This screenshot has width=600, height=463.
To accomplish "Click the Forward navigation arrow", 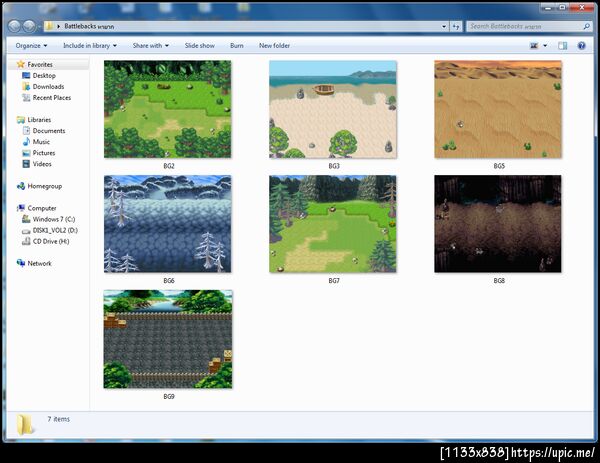I will point(29,26).
